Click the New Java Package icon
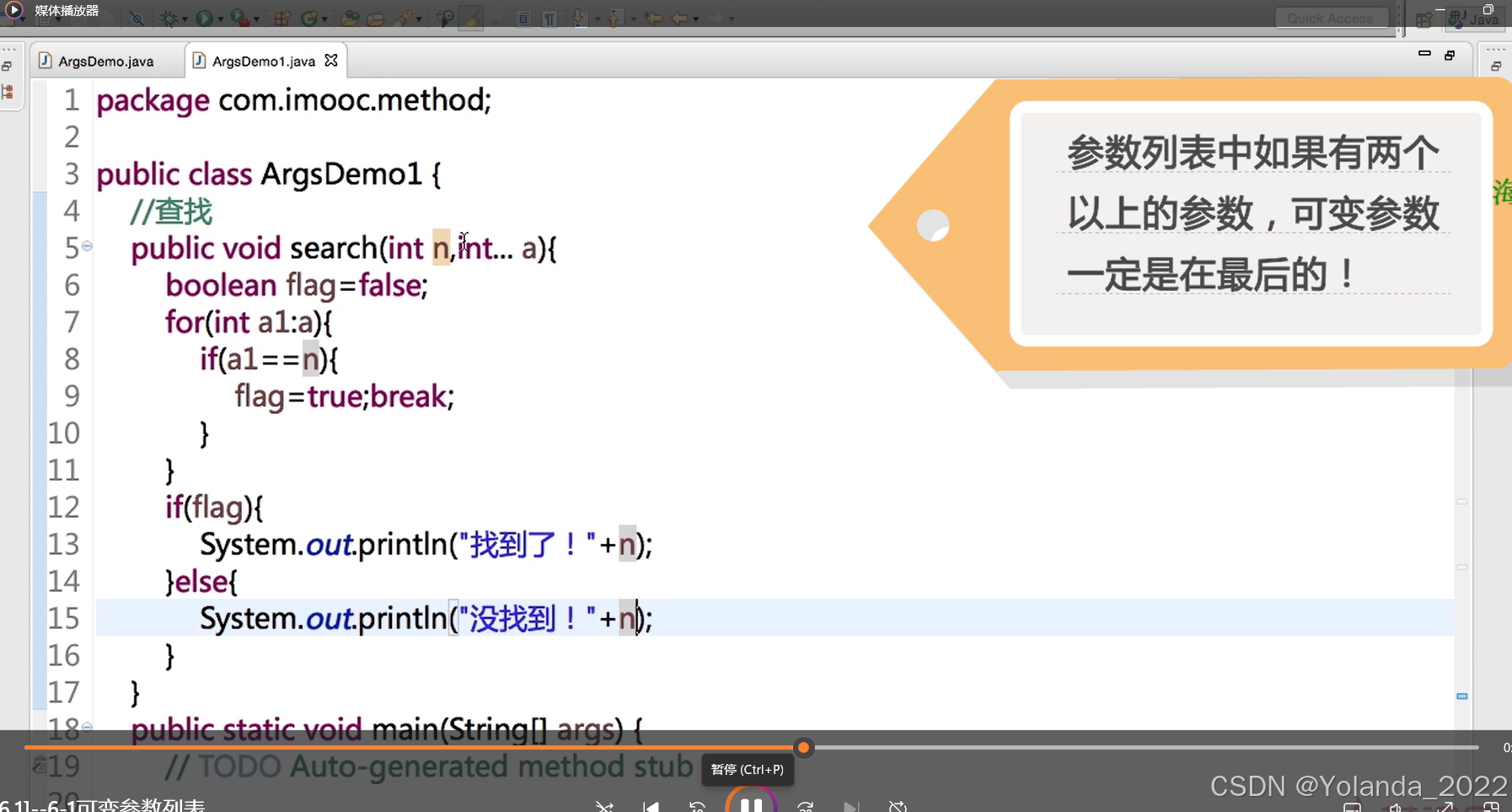 coord(281,19)
